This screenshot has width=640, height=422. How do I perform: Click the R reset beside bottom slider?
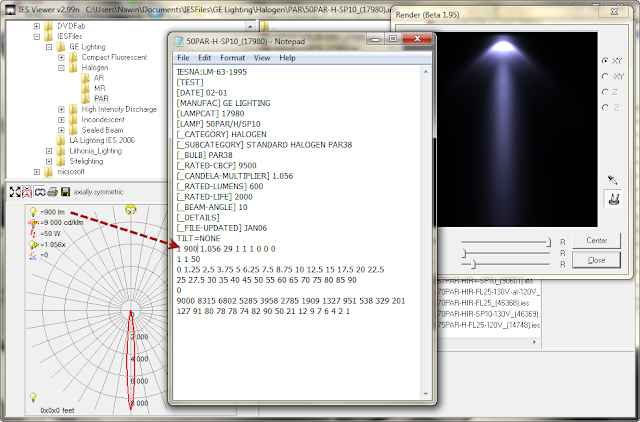pyautogui.click(x=562, y=264)
